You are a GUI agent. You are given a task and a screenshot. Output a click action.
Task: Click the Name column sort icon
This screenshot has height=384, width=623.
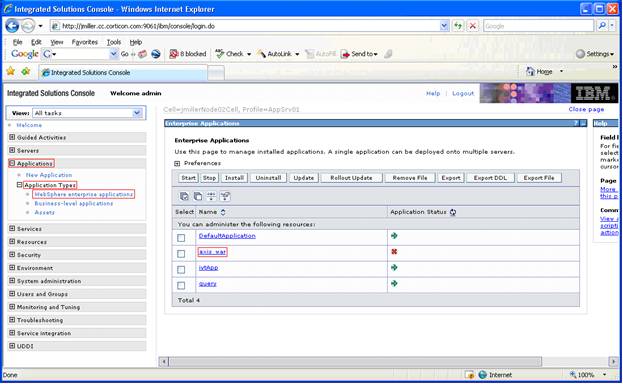223,212
